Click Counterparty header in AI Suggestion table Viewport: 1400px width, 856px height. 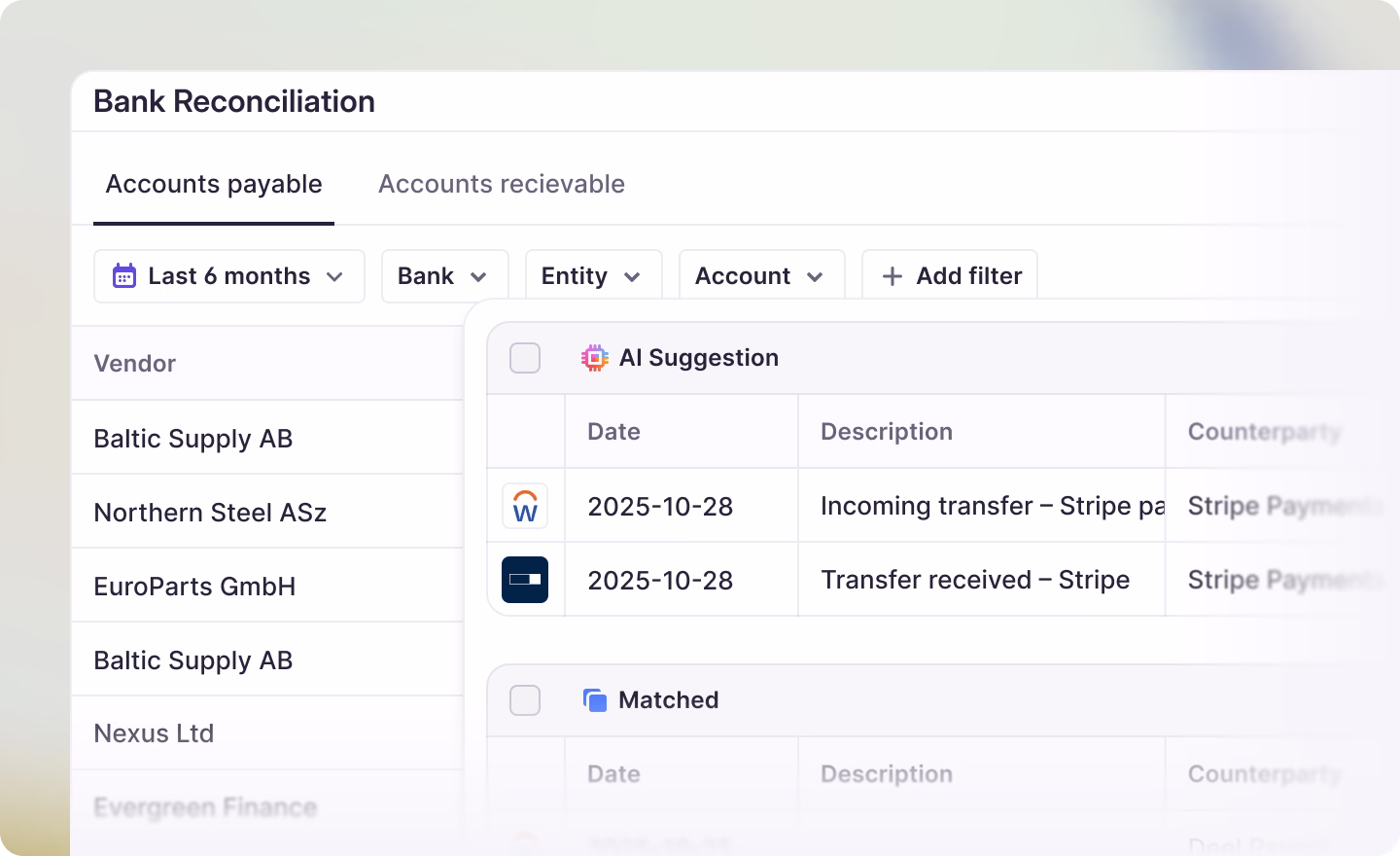point(1265,432)
